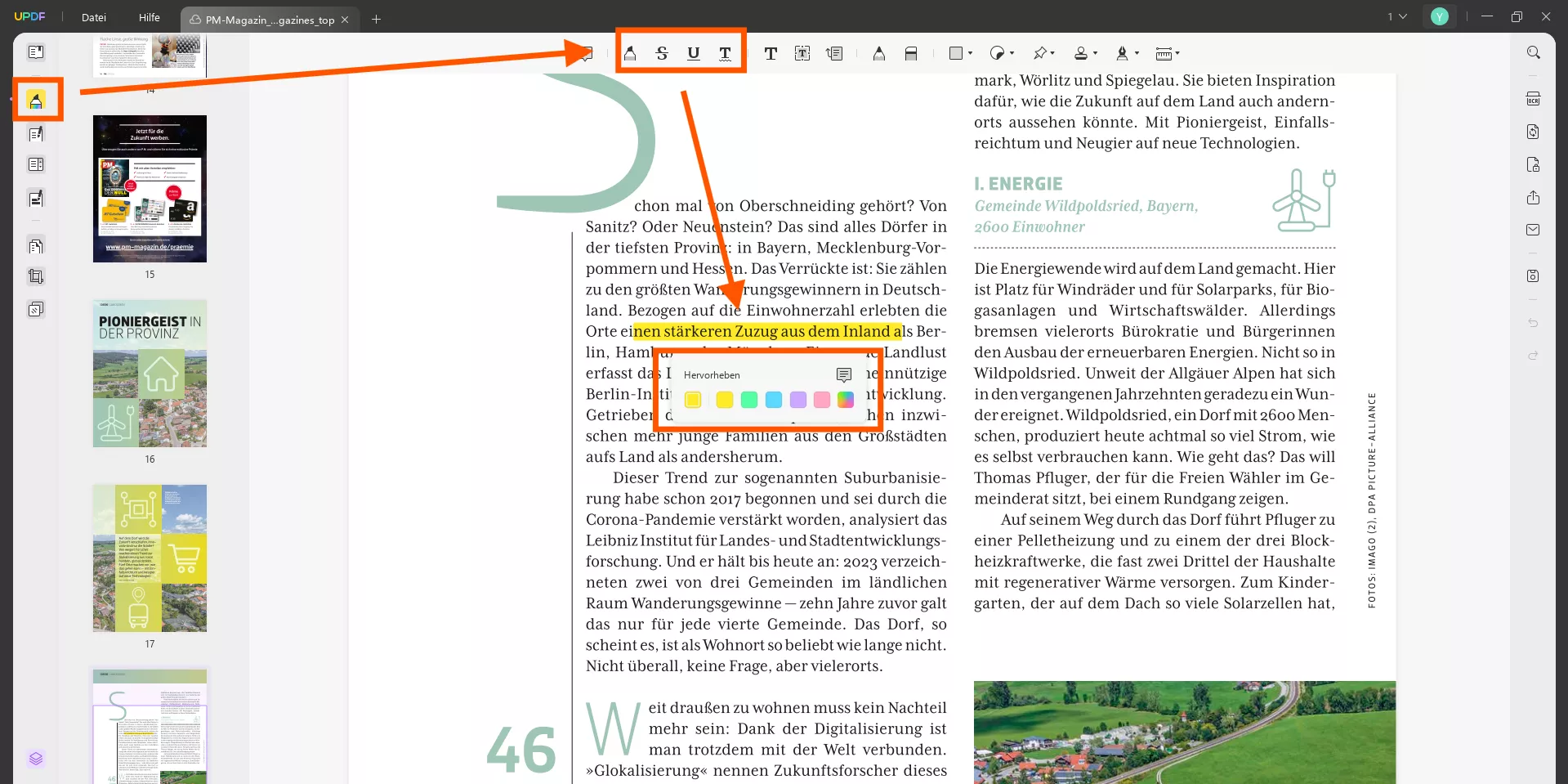
Task: Open the Reader mode in left sidebar
Action: coord(36,52)
